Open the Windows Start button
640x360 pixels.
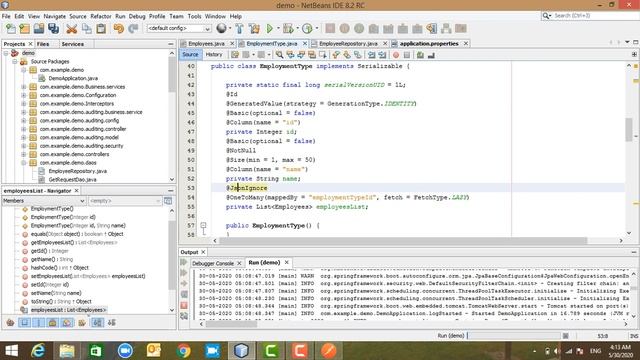(11, 351)
